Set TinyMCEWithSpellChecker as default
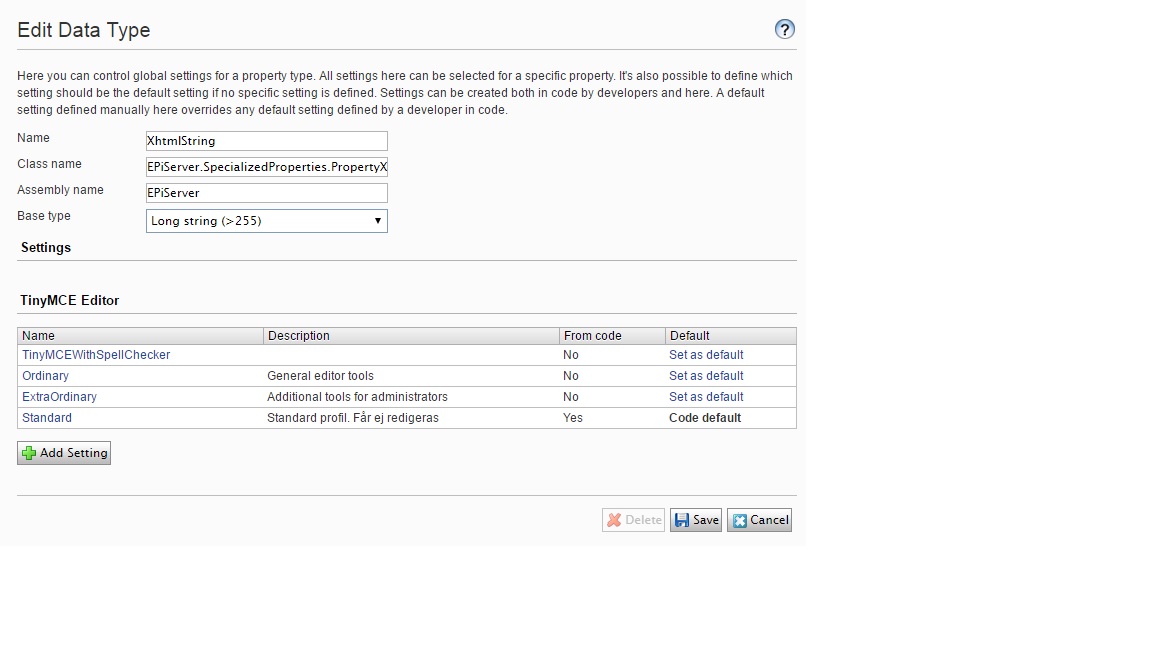The width and height of the screenshot is (1152, 648). point(706,354)
